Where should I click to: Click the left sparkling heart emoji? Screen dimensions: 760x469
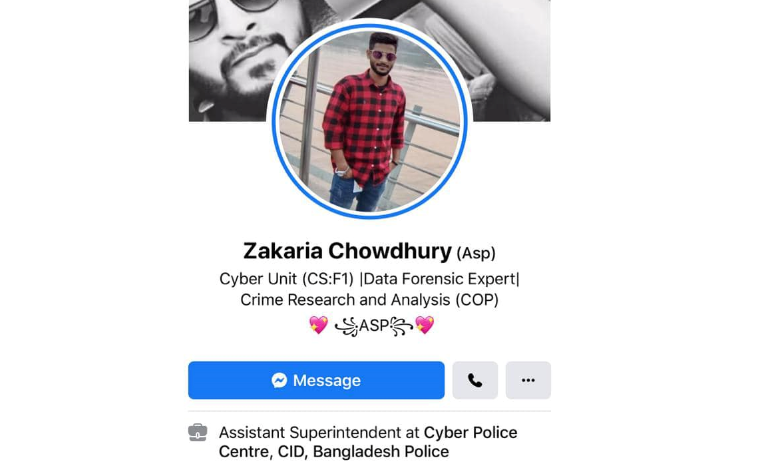318,325
